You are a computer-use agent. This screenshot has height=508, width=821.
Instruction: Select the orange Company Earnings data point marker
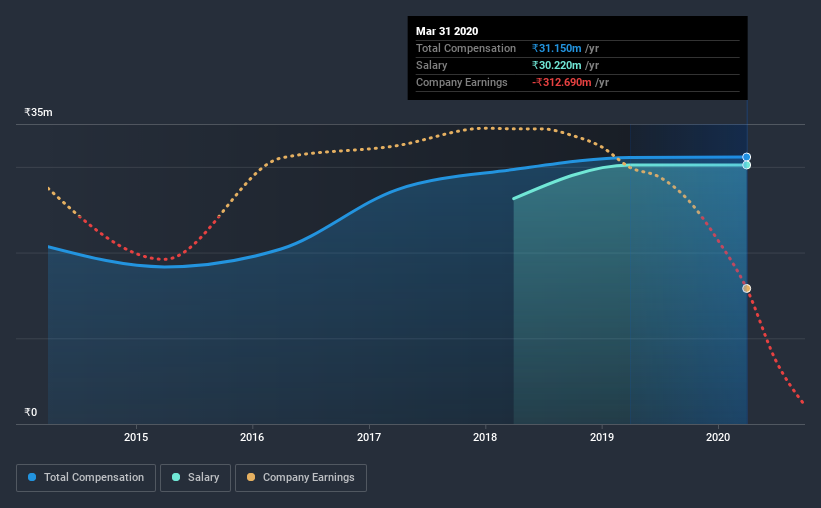pos(747,289)
